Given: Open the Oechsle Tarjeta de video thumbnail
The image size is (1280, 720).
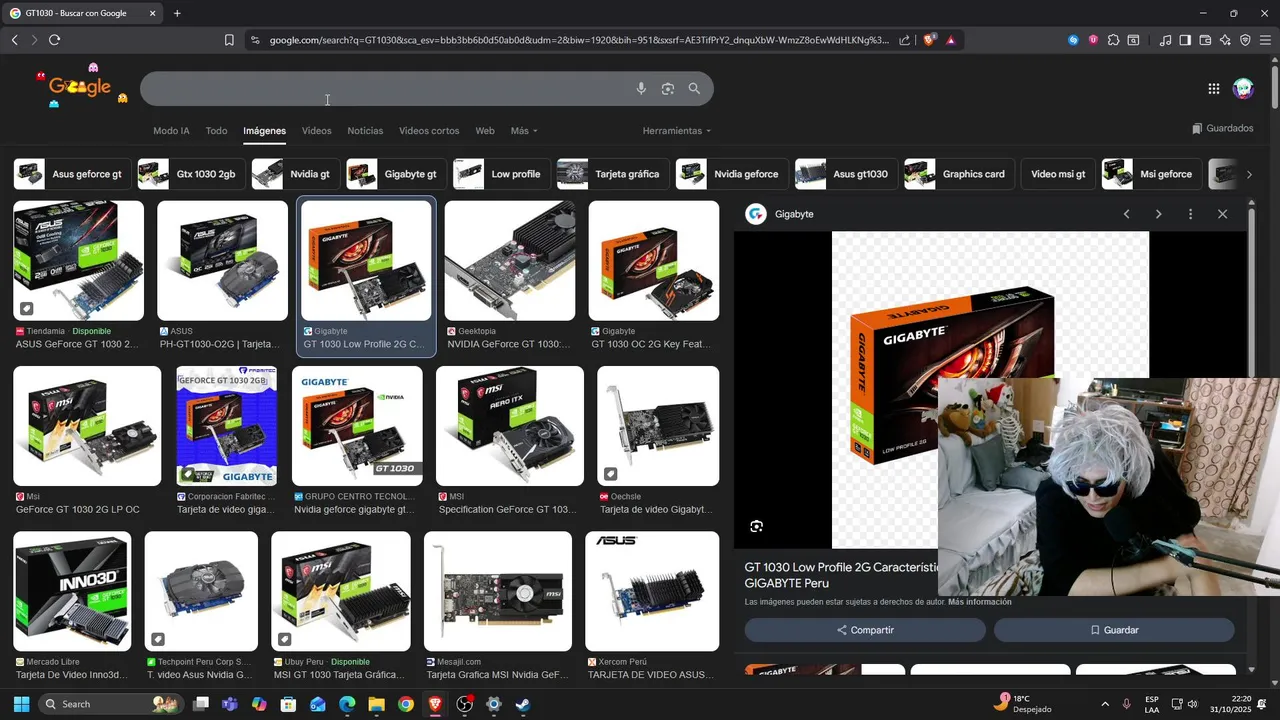Looking at the screenshot, I should click(x=658, y=426).
